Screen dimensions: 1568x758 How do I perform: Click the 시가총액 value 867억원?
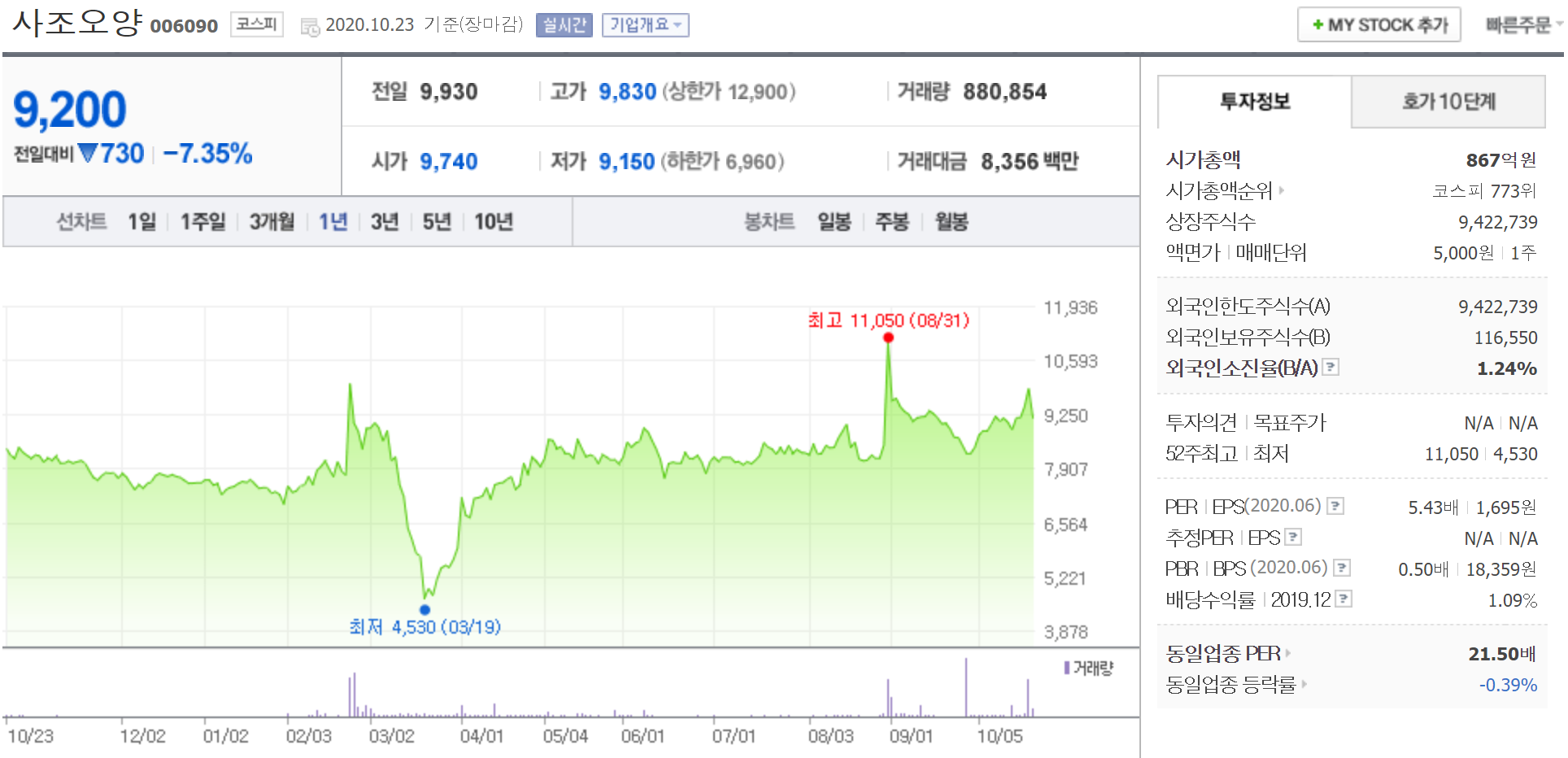(x=1501, y=159)
